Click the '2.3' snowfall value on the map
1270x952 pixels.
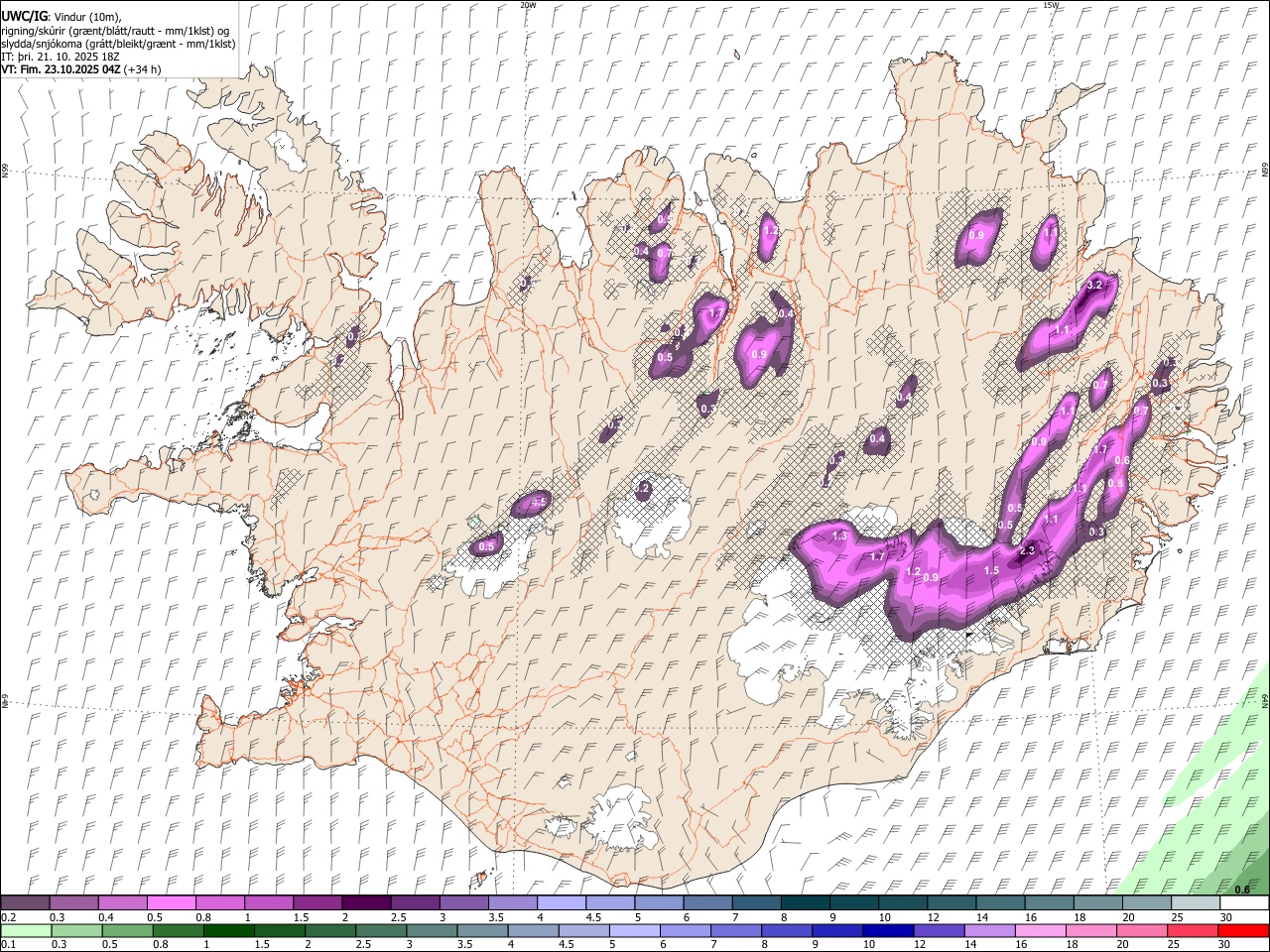(x=1027, y=550)
